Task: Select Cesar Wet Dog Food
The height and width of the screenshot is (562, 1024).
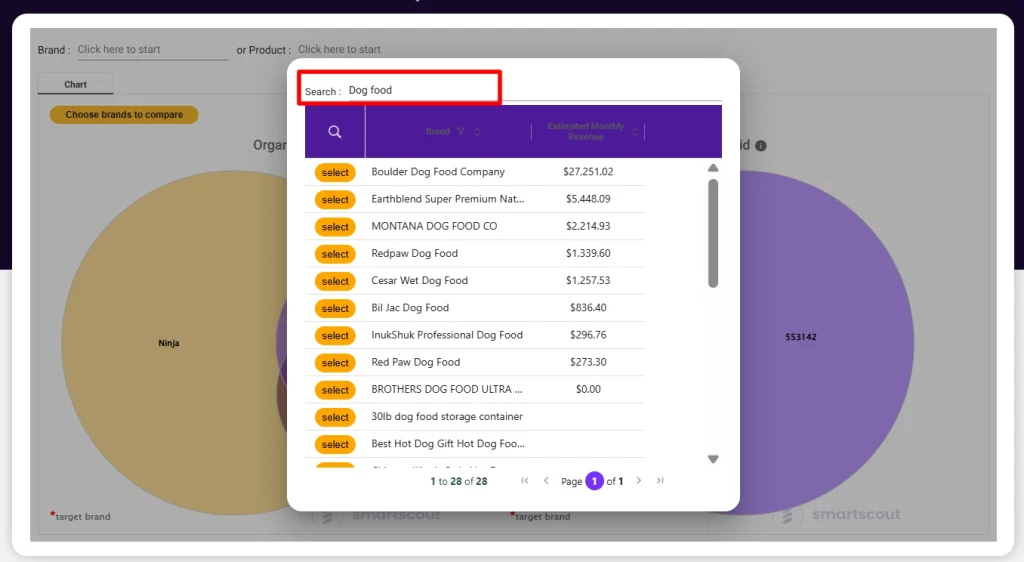Action: pos(335,281)
